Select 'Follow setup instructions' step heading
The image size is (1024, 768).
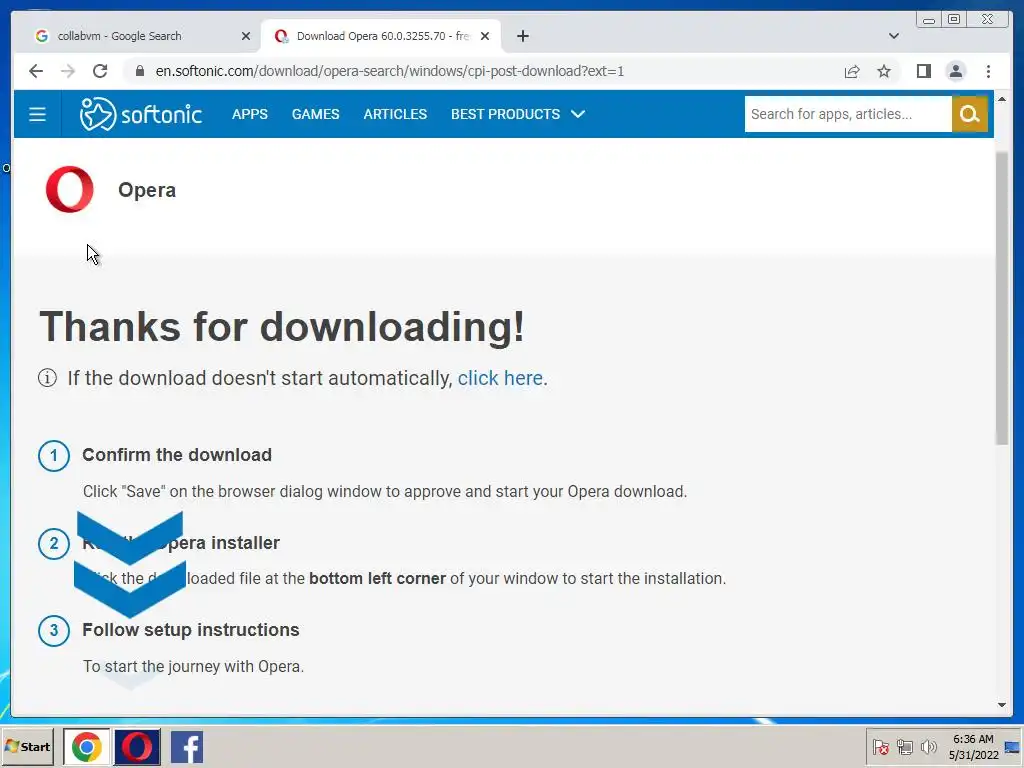(191, 630)
